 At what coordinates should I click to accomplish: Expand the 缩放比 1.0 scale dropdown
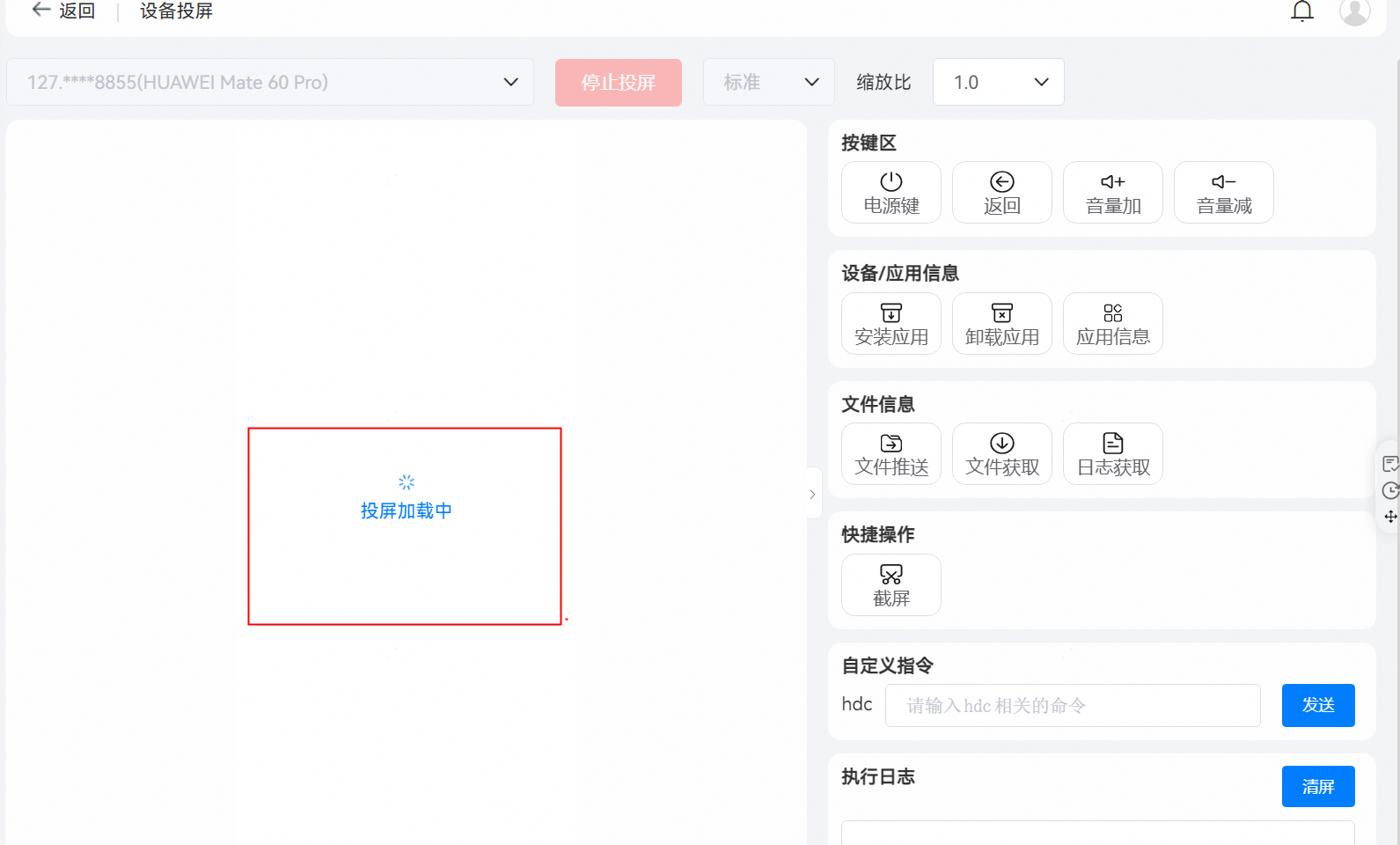click(x=998, y=83)
